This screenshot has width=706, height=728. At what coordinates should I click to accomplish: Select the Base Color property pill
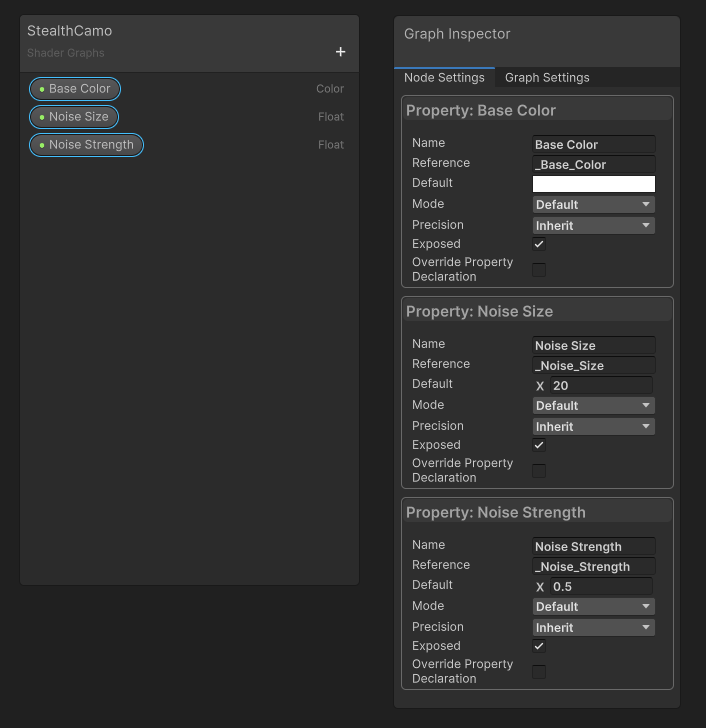pos(75,89)
